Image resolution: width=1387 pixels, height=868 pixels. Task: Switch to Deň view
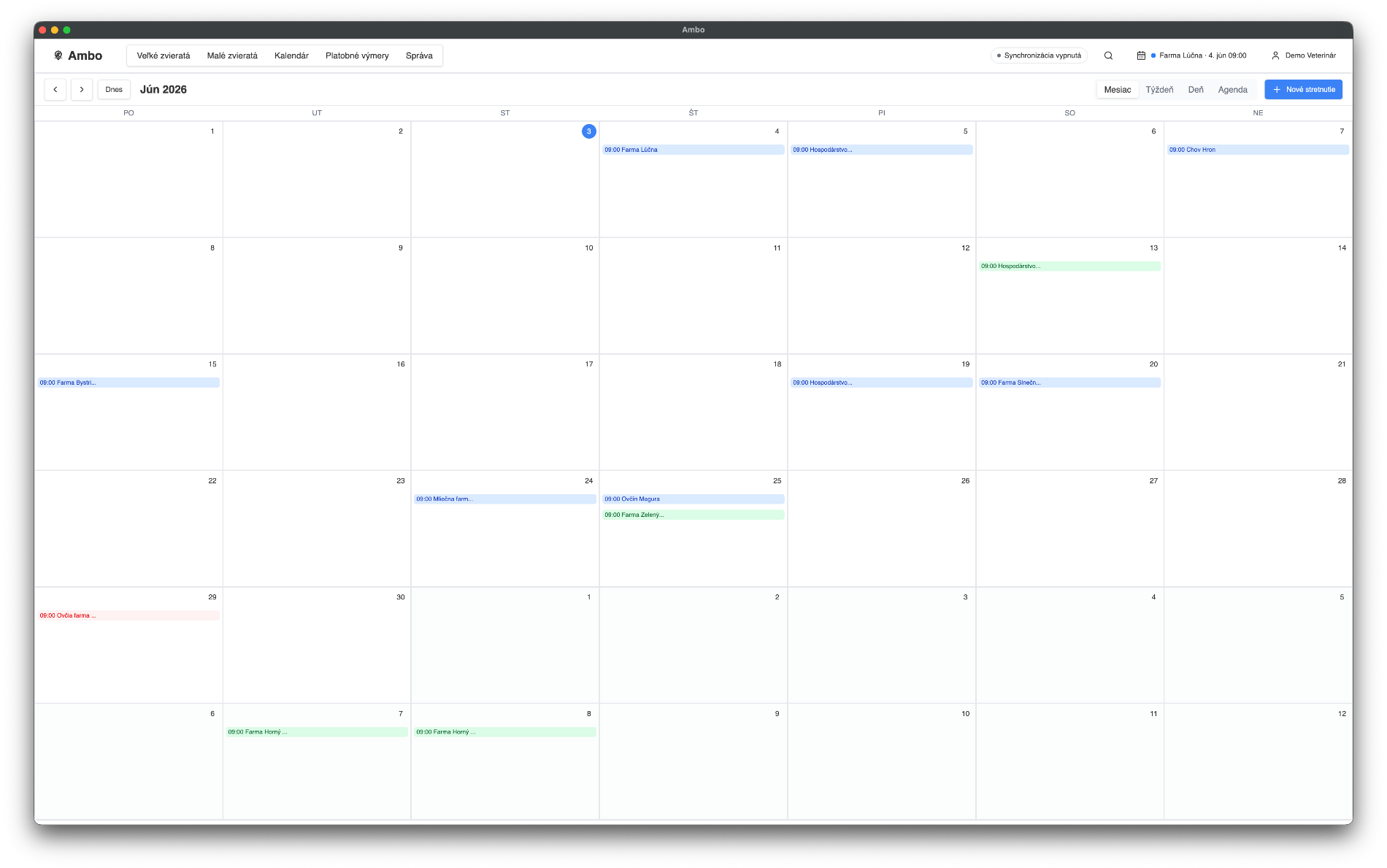pyautogui.click(x=1196, y=89)
